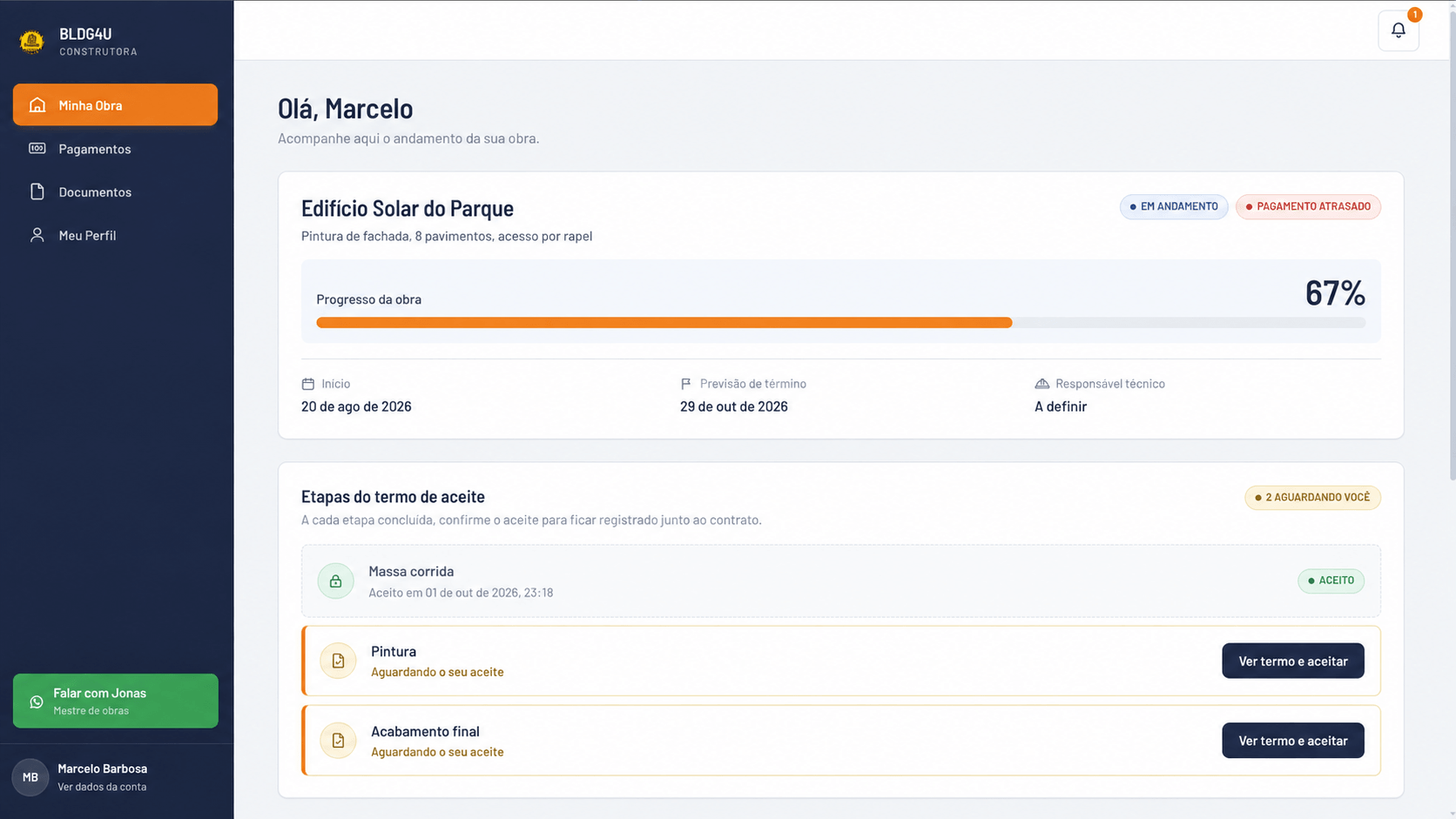The height and width of the screenshot is (819, 1456).
Task: Click the EM ANDAMENTO status badge
Action: 1173,206
